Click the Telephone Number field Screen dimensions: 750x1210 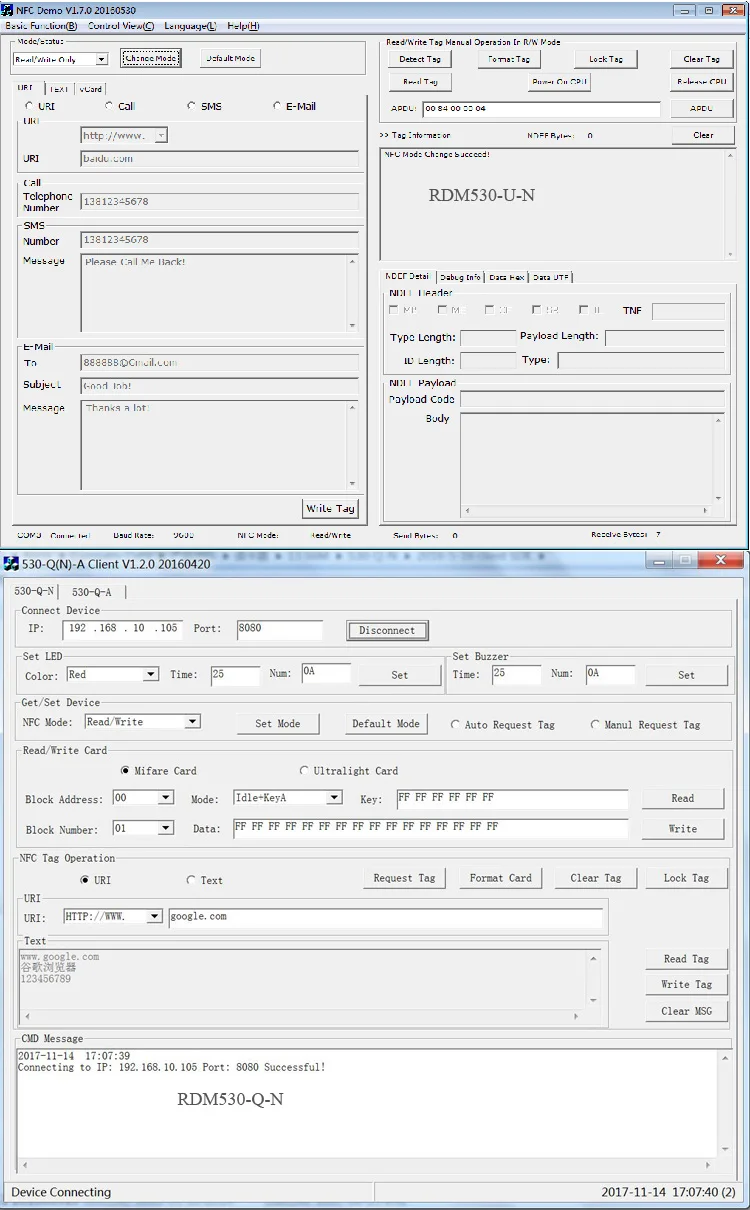click(219, 202)
